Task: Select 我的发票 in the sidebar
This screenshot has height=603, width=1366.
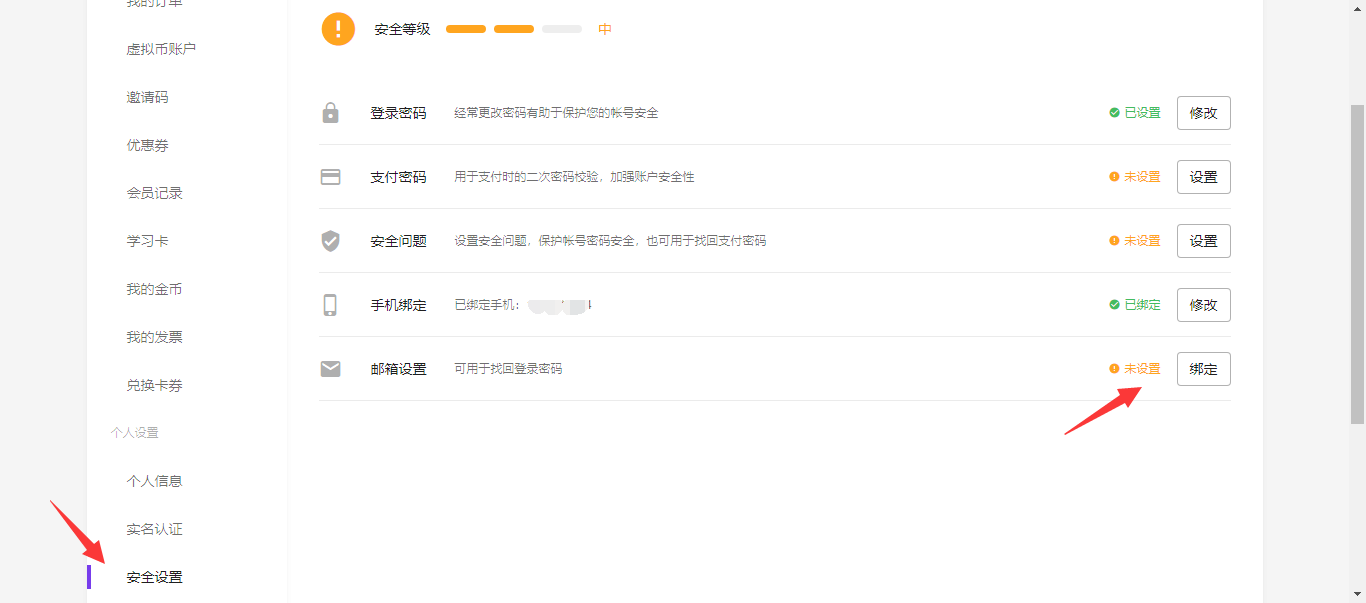Action: tap(154, 337)
